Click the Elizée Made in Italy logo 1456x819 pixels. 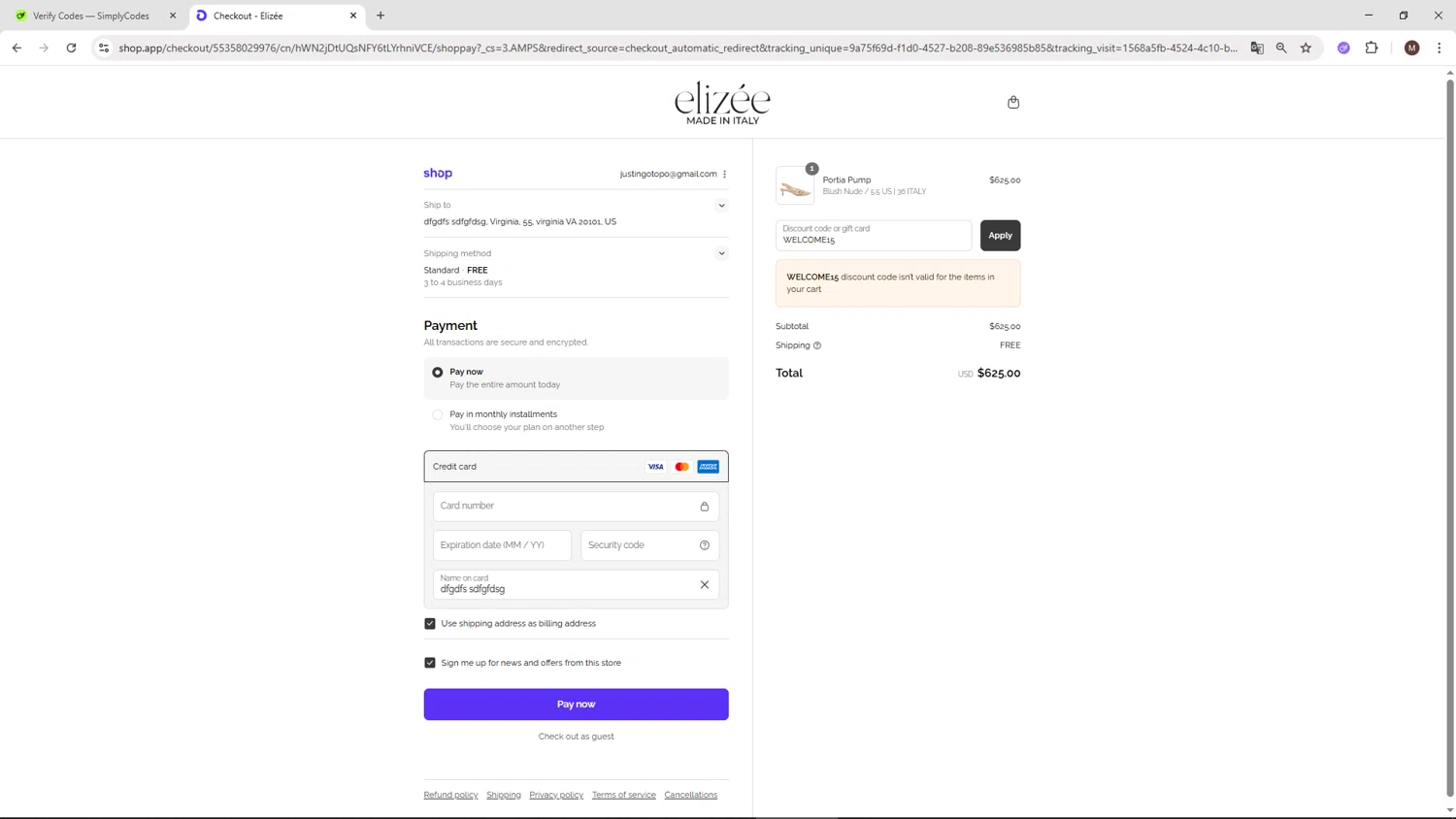coord(722,103)
